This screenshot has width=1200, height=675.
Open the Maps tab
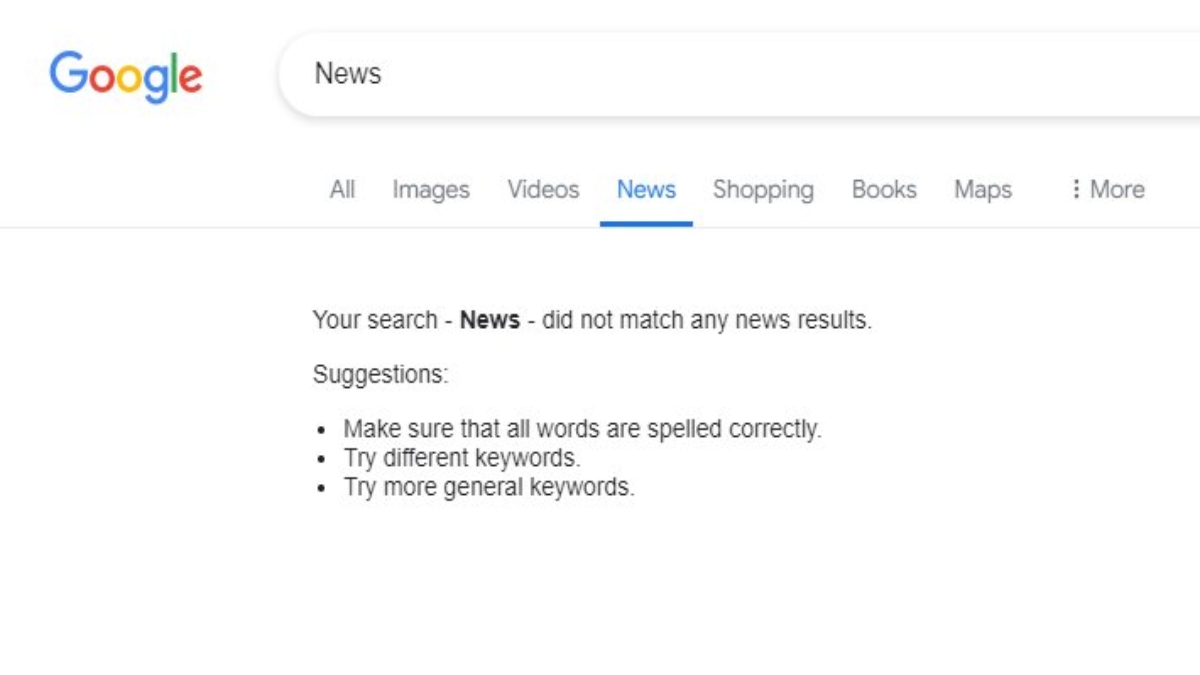pos(983,189)
